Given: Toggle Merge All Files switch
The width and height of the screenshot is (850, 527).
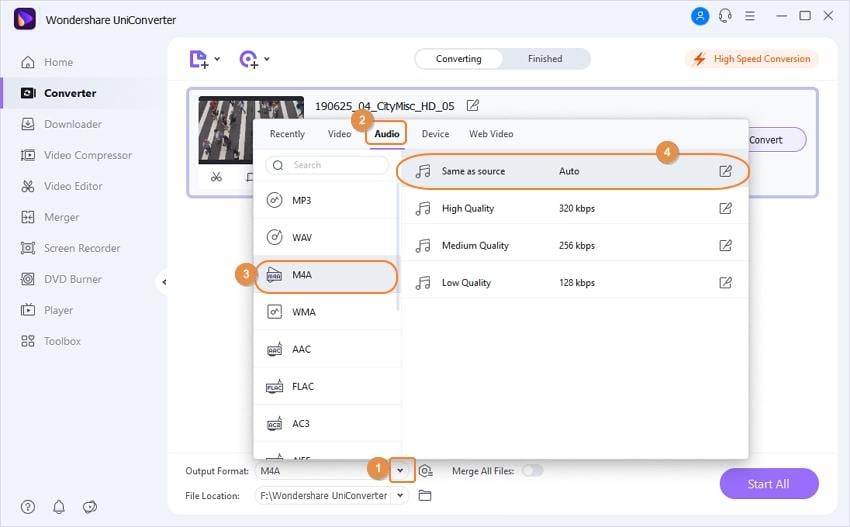Looking at the screenshot, I should [532, 471].
